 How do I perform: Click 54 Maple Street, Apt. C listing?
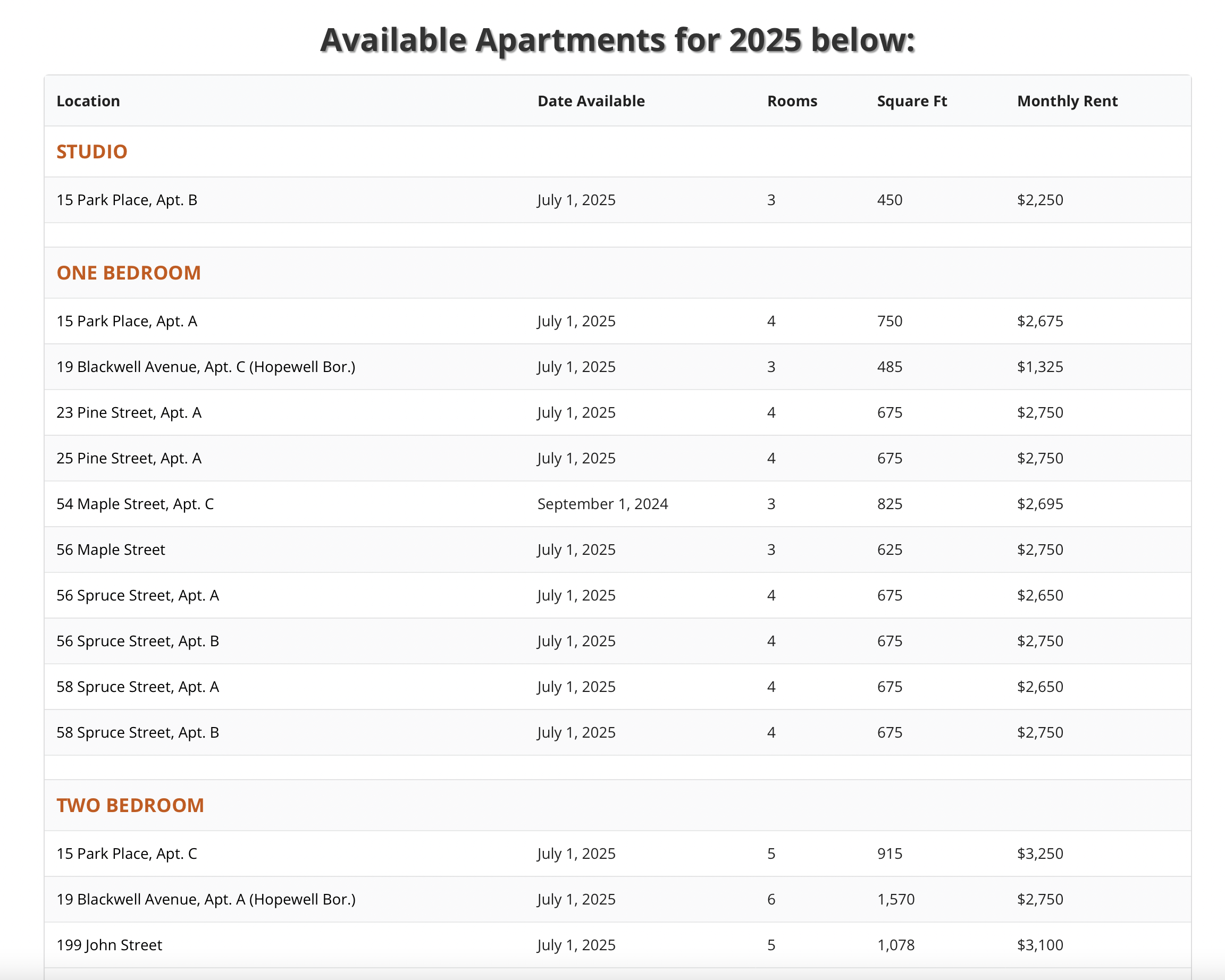[135, 504]
